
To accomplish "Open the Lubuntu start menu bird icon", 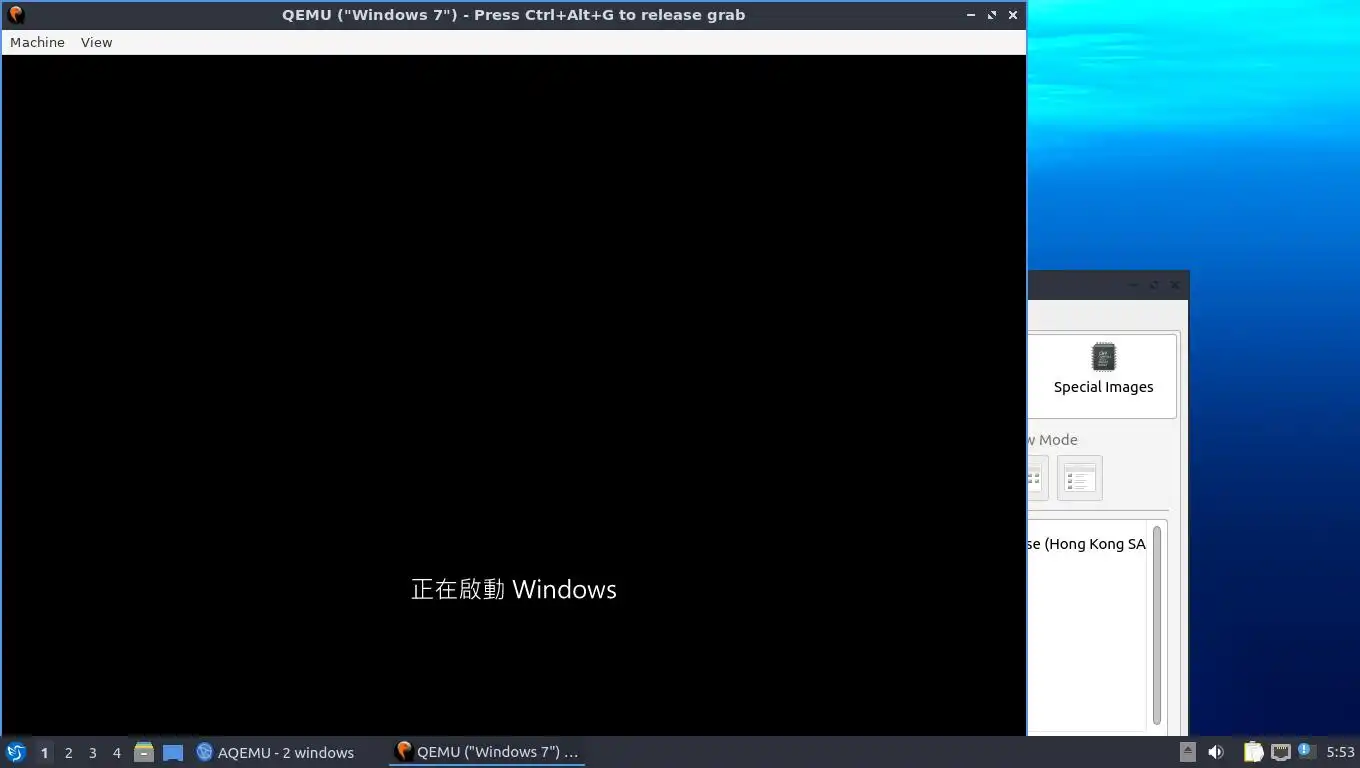I will (x=15, y=752).
